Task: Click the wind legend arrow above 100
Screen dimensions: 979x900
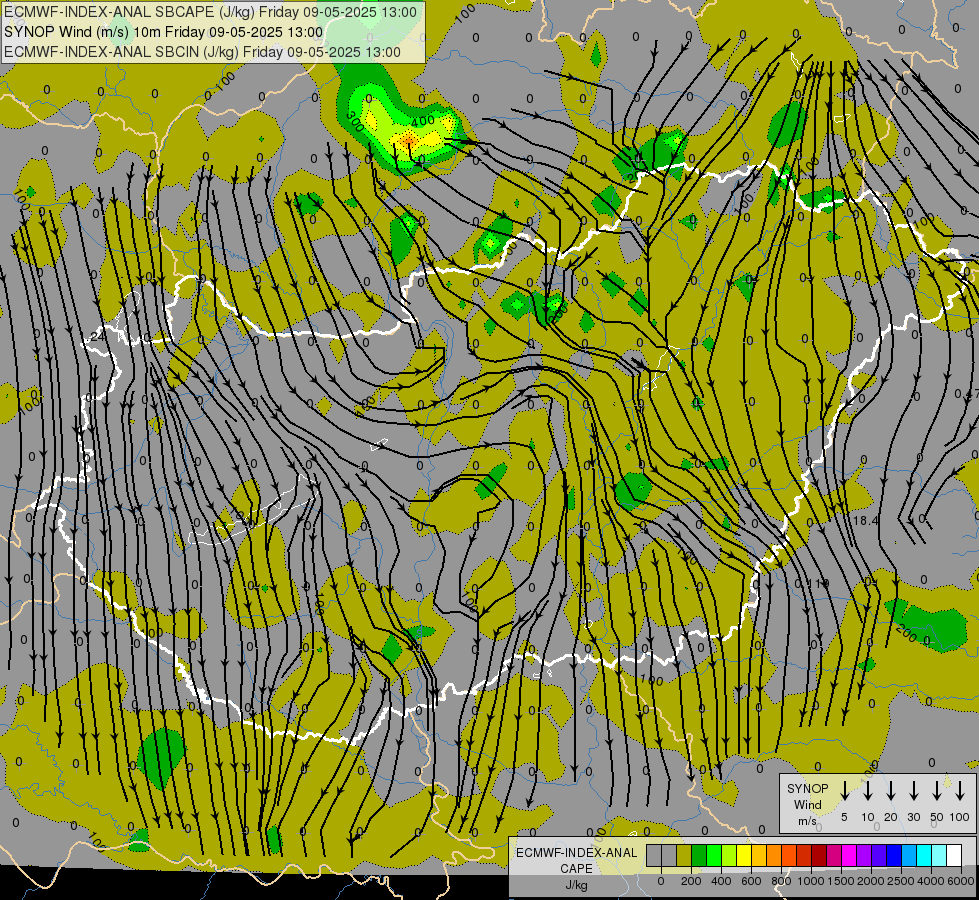Action: [x=960, y=790]
